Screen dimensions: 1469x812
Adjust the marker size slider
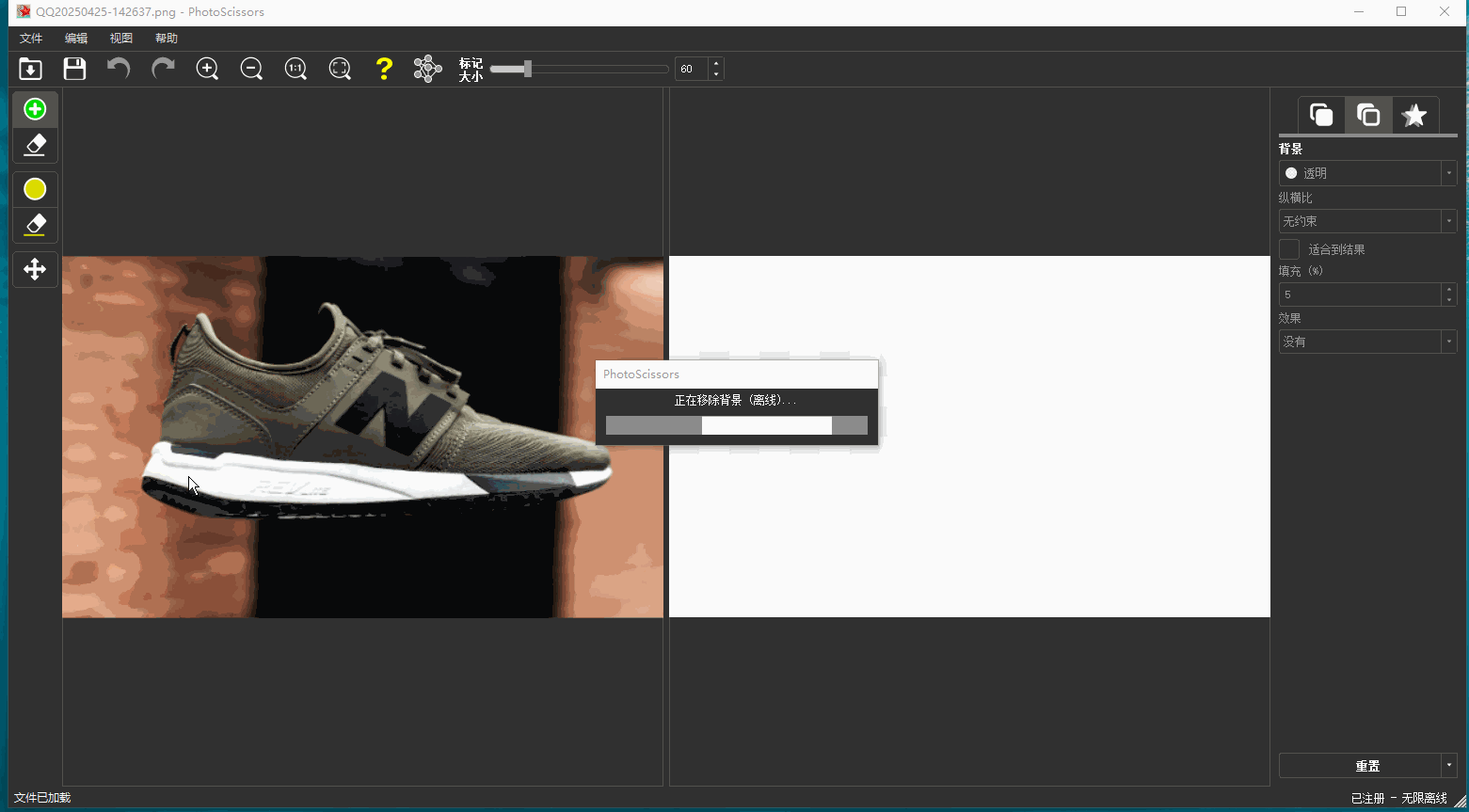pos(579,69)
